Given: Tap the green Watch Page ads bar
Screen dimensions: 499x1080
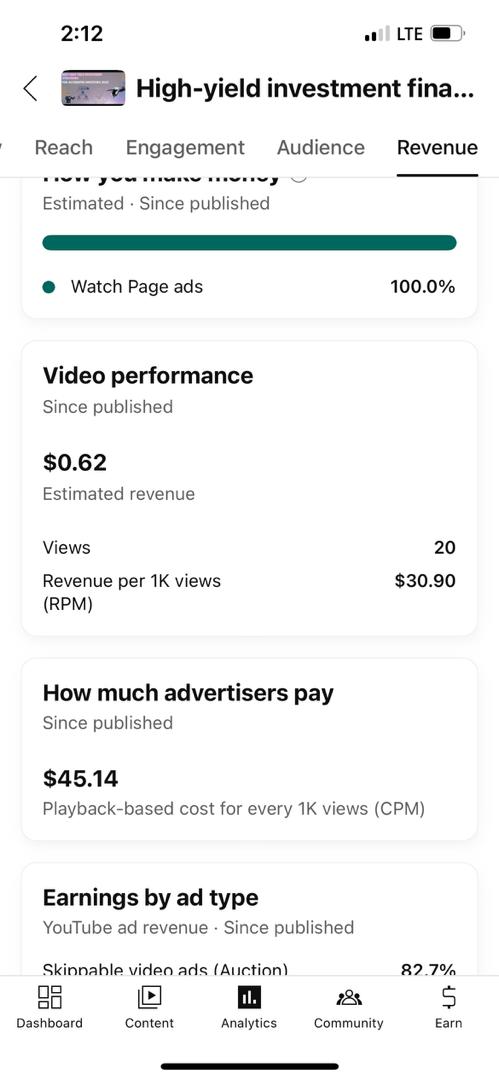Looking at the screenshot, I should [x=250, y=242].
